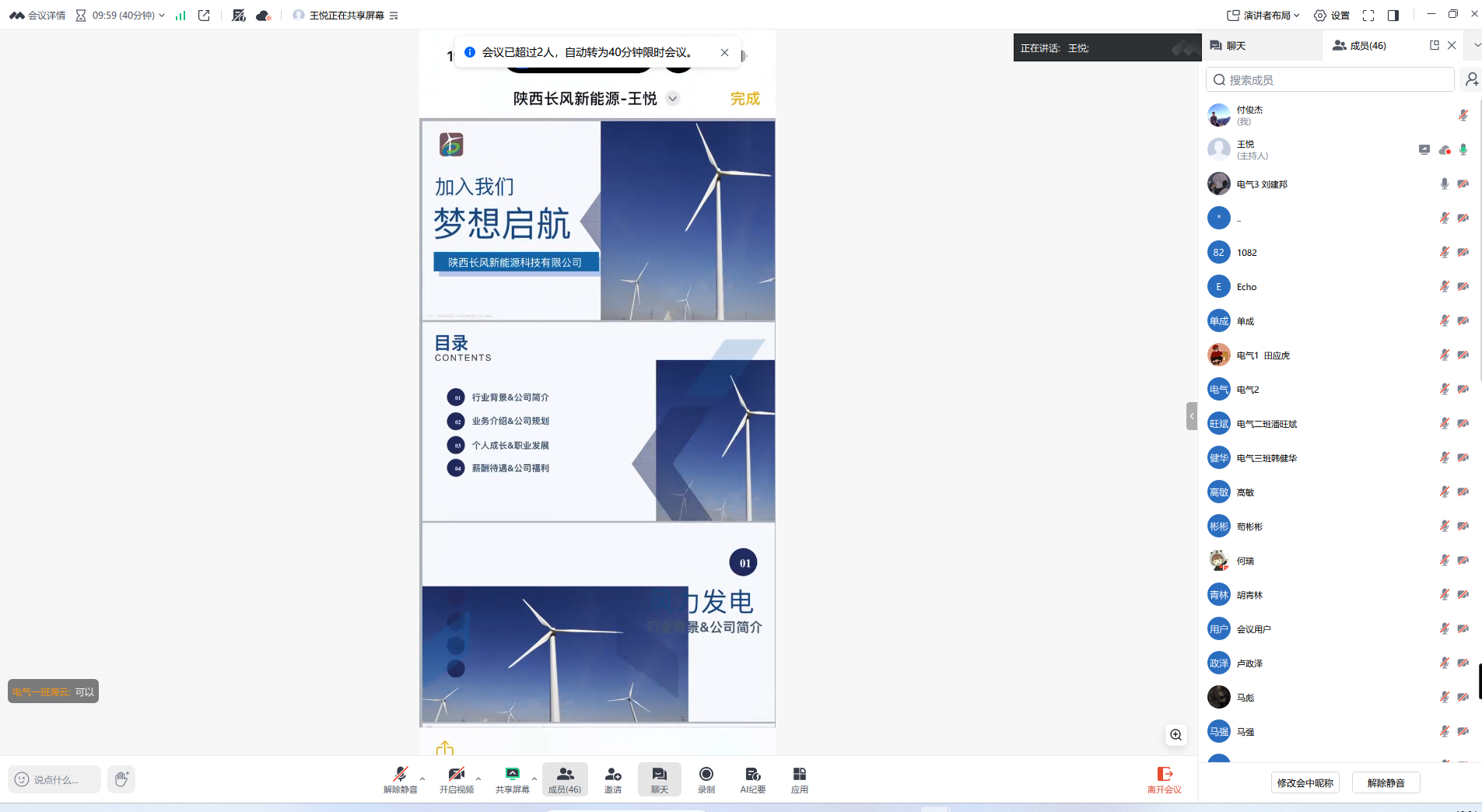This screenshot has height=812, width=1482.
Task: Click the search members field
Action: [1330, 79]
